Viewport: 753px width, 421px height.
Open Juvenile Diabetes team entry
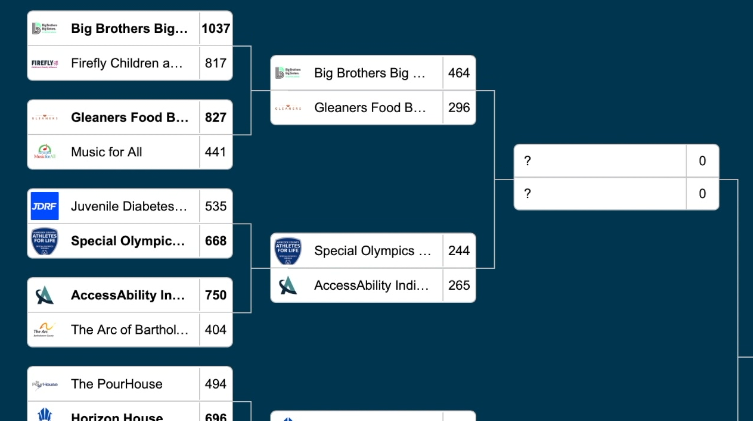(x=129, y=207)
